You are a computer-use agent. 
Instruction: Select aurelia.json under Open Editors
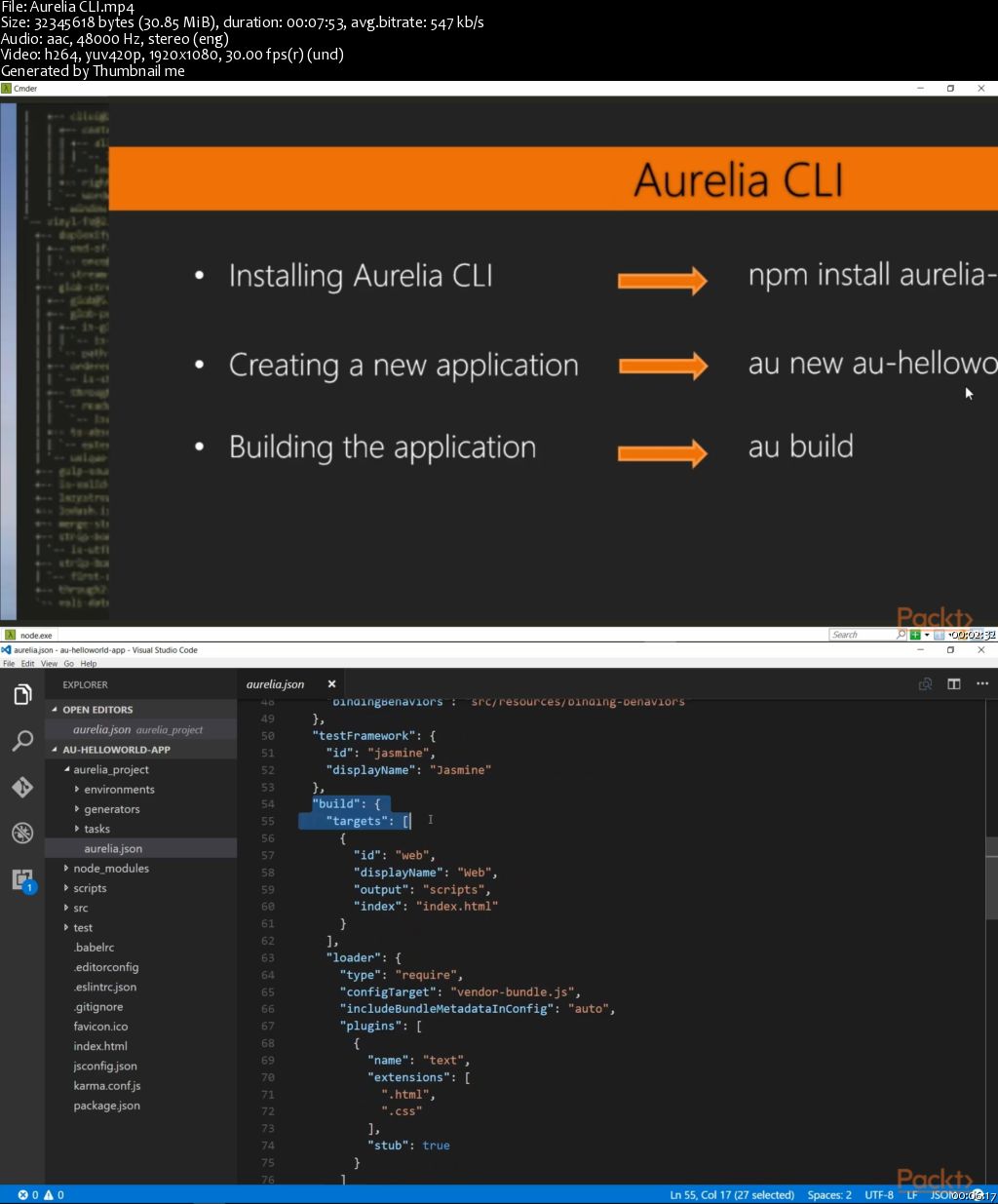[x=141, y=729]
